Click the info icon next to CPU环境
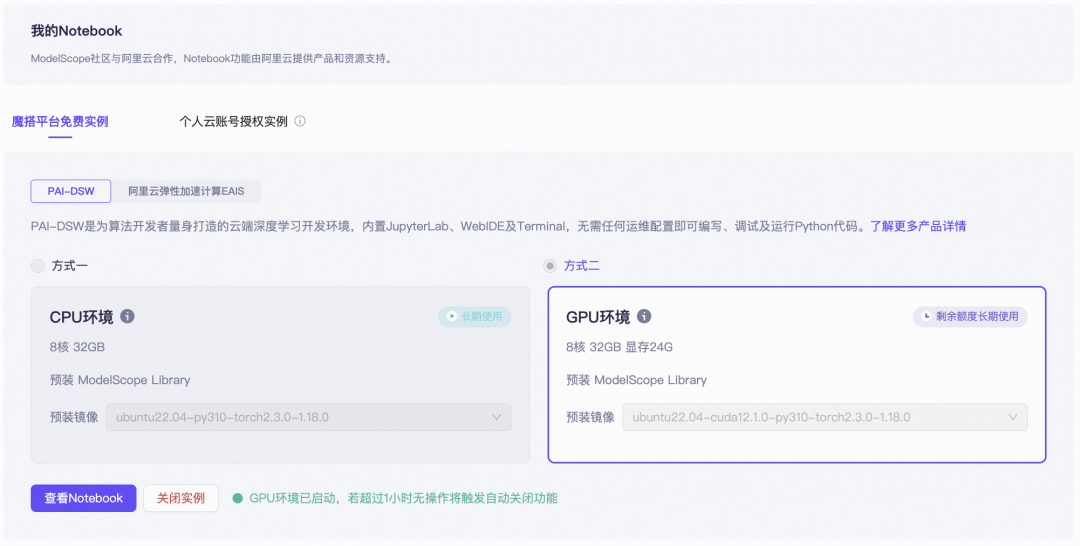Image resolution: width=1080 pixels, height=546 pixels. coord(127,316)
